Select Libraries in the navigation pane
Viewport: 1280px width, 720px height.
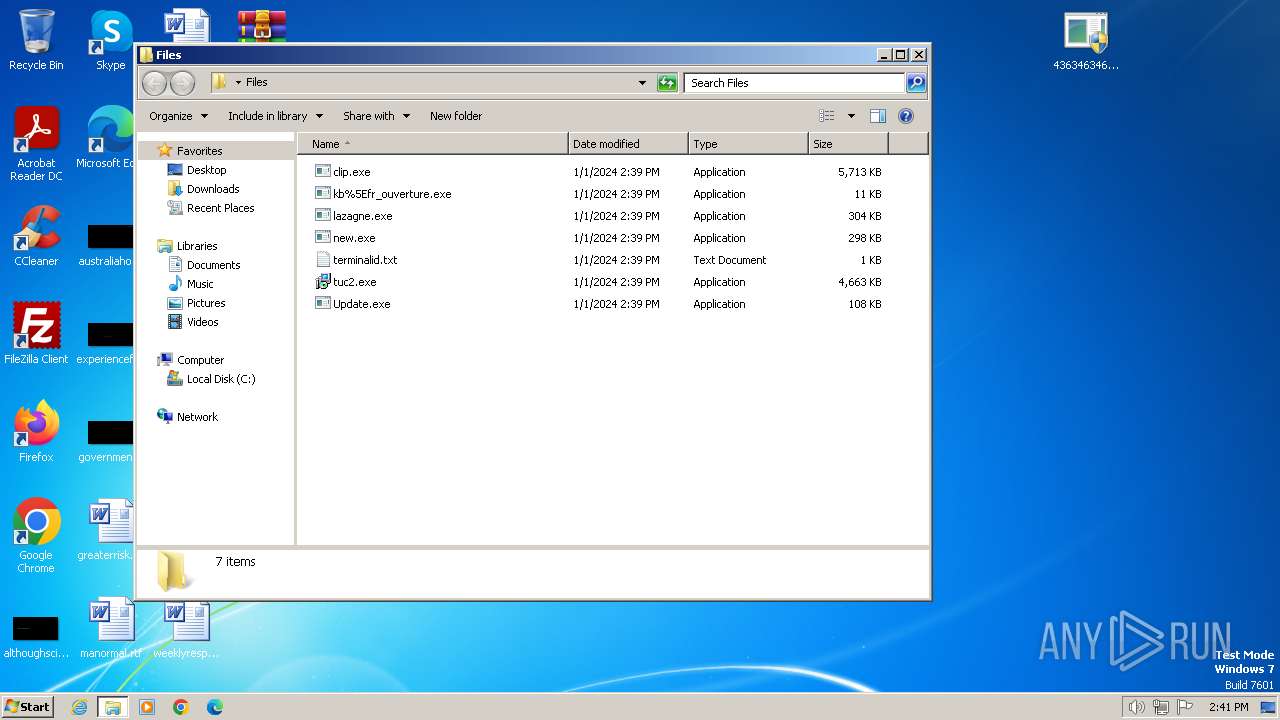197,246
